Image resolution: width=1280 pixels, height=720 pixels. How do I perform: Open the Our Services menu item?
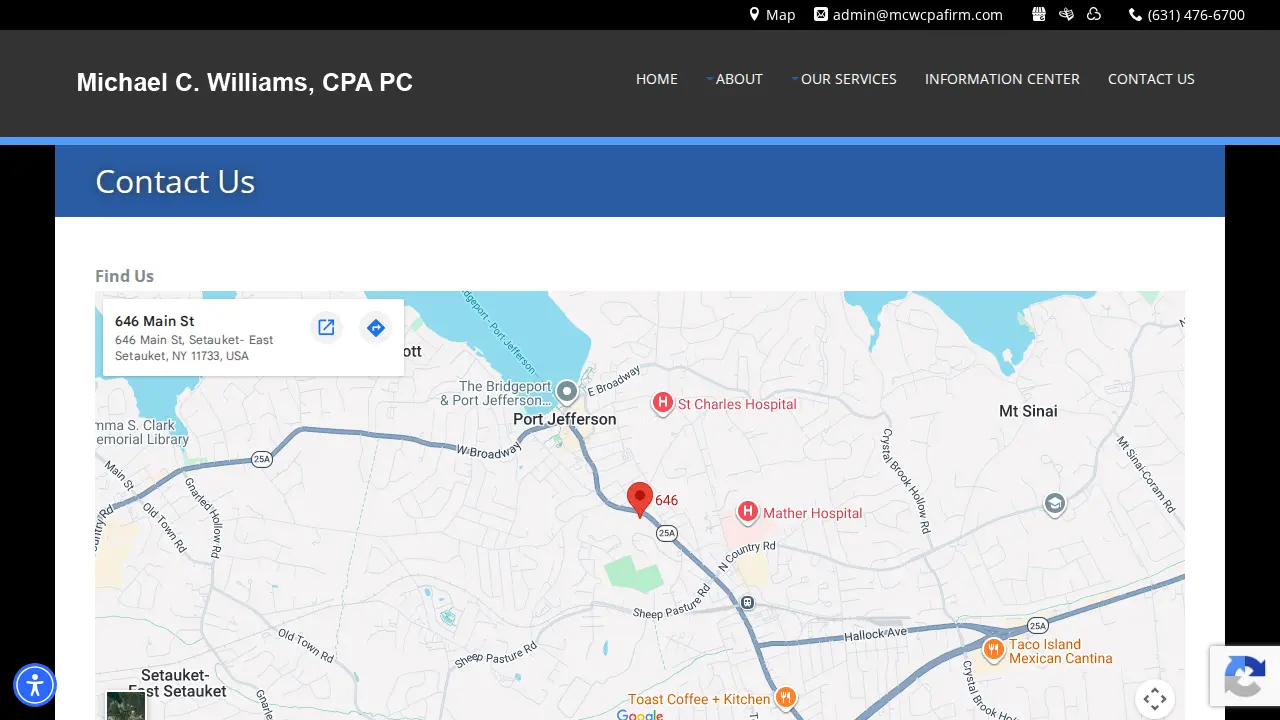click(849, 79)
